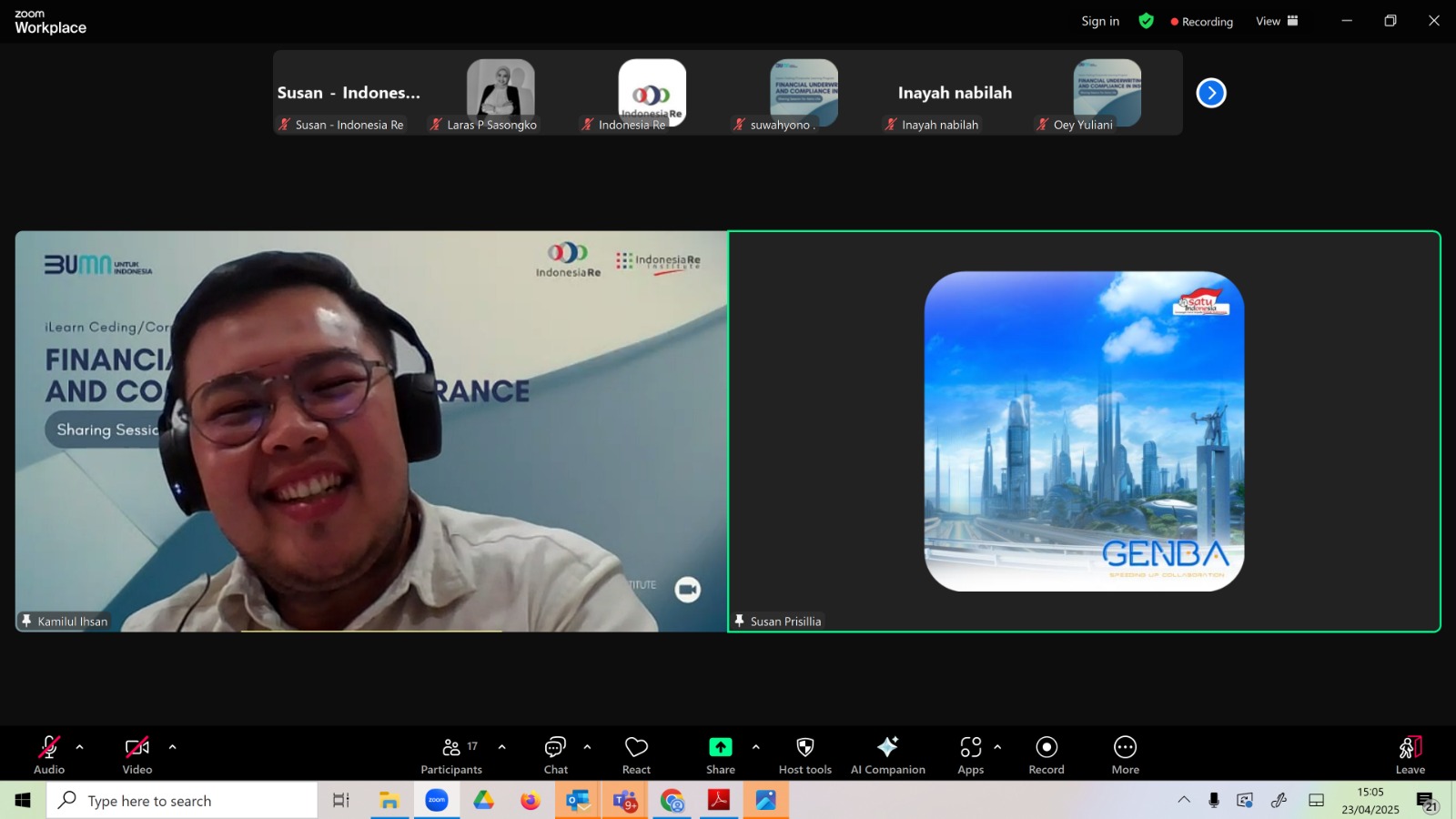Screen dimensions: 1456x819
Task: Expand video settings arrow beside Video
Action: (172, 747)
